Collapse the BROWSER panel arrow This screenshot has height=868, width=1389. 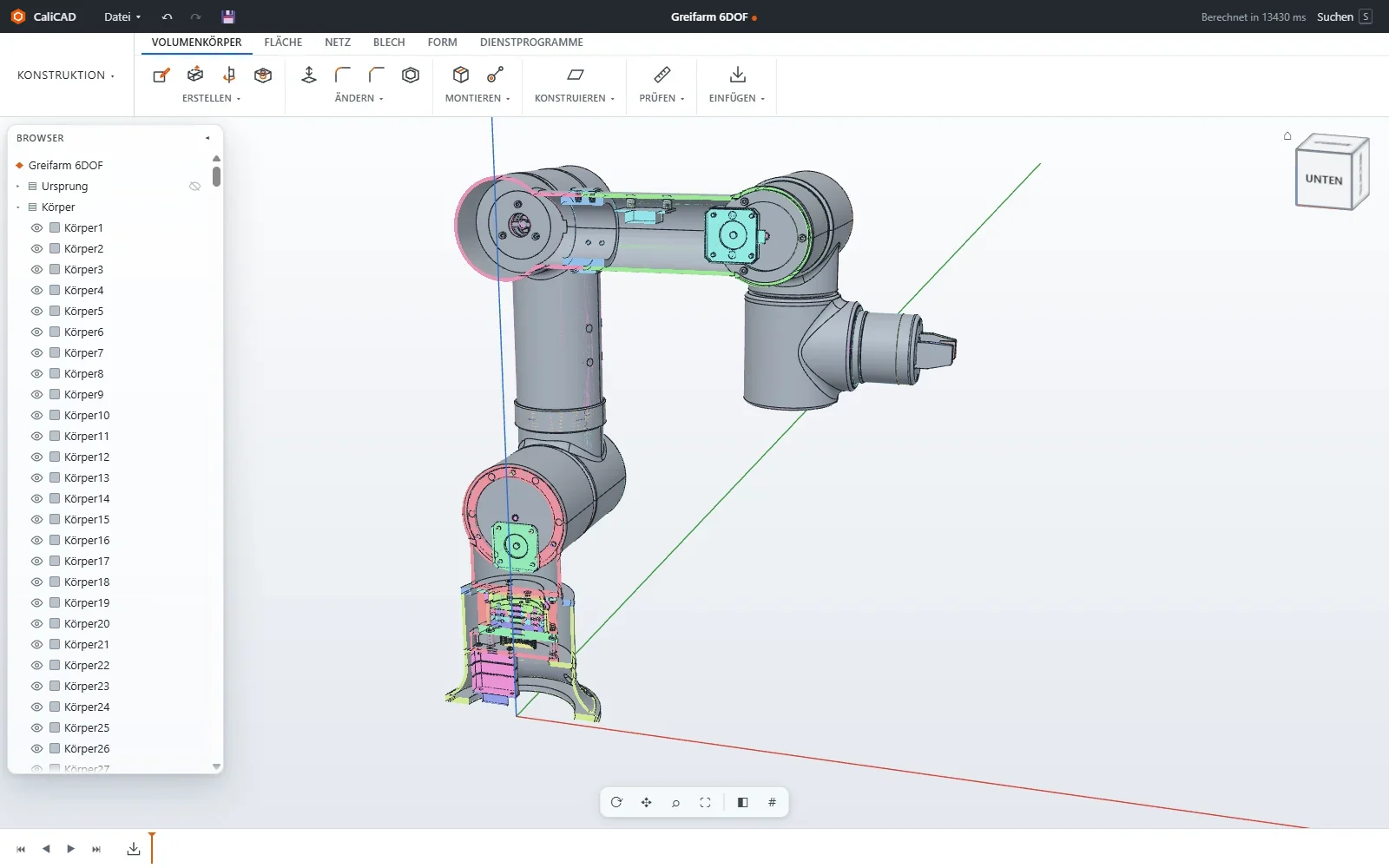pos(207,138)
